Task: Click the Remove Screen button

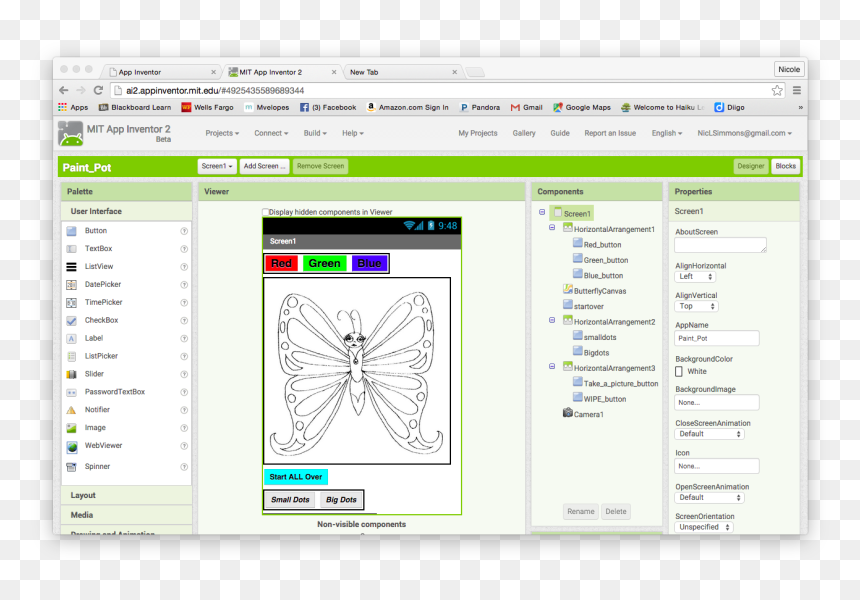Action: click(320, 166)
